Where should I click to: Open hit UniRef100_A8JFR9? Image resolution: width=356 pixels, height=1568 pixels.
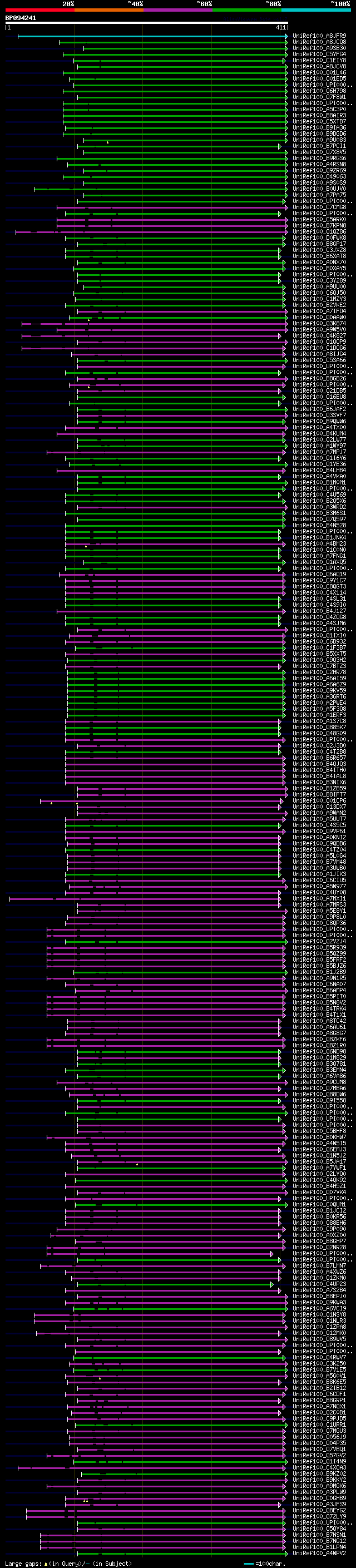[319, 36]
